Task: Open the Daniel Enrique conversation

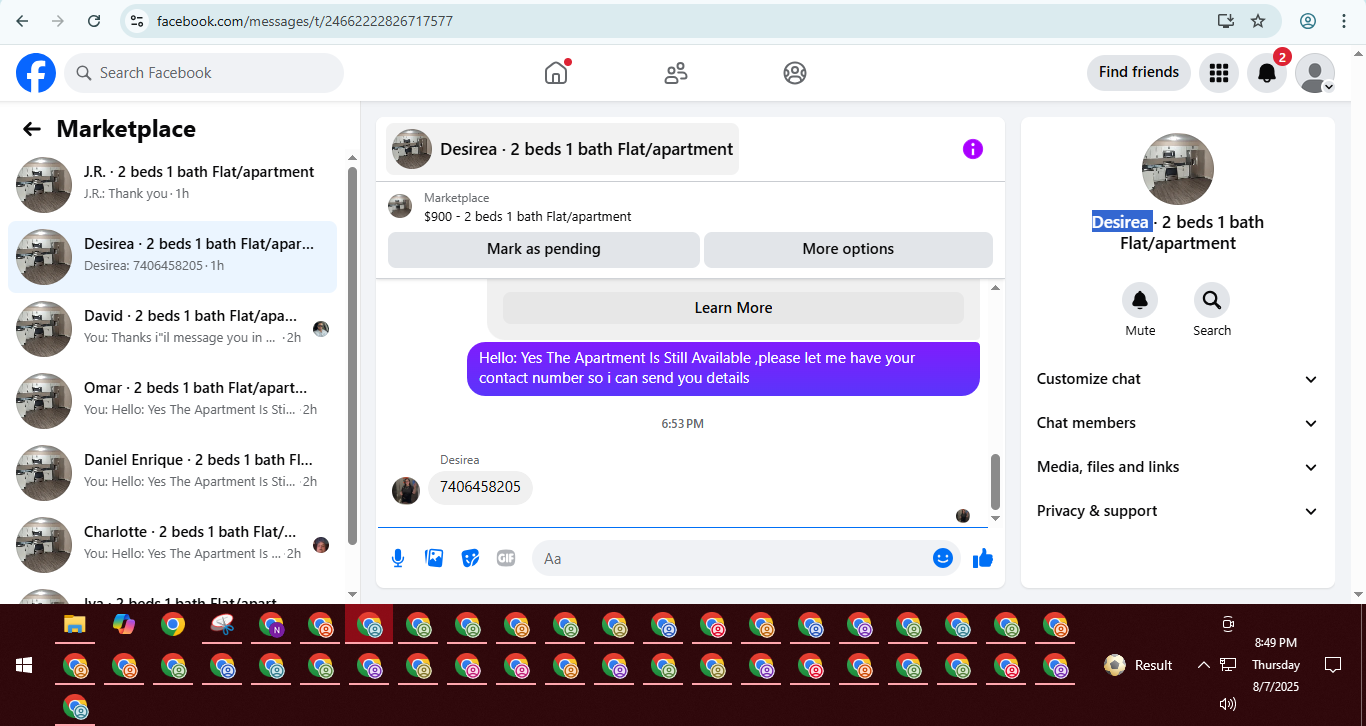Action: coord(172,473)
